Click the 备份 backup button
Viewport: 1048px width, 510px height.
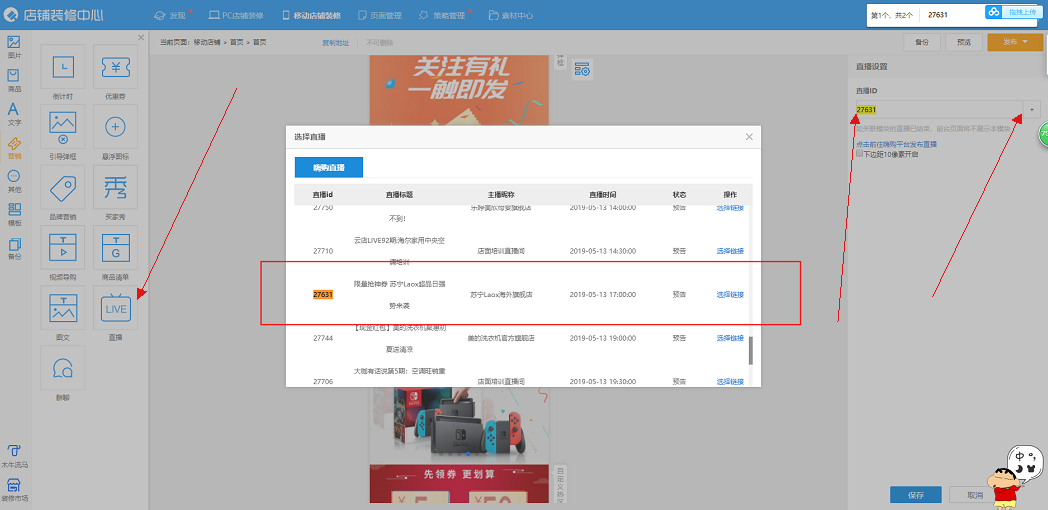pyautogui.click(x=922, y=42)
